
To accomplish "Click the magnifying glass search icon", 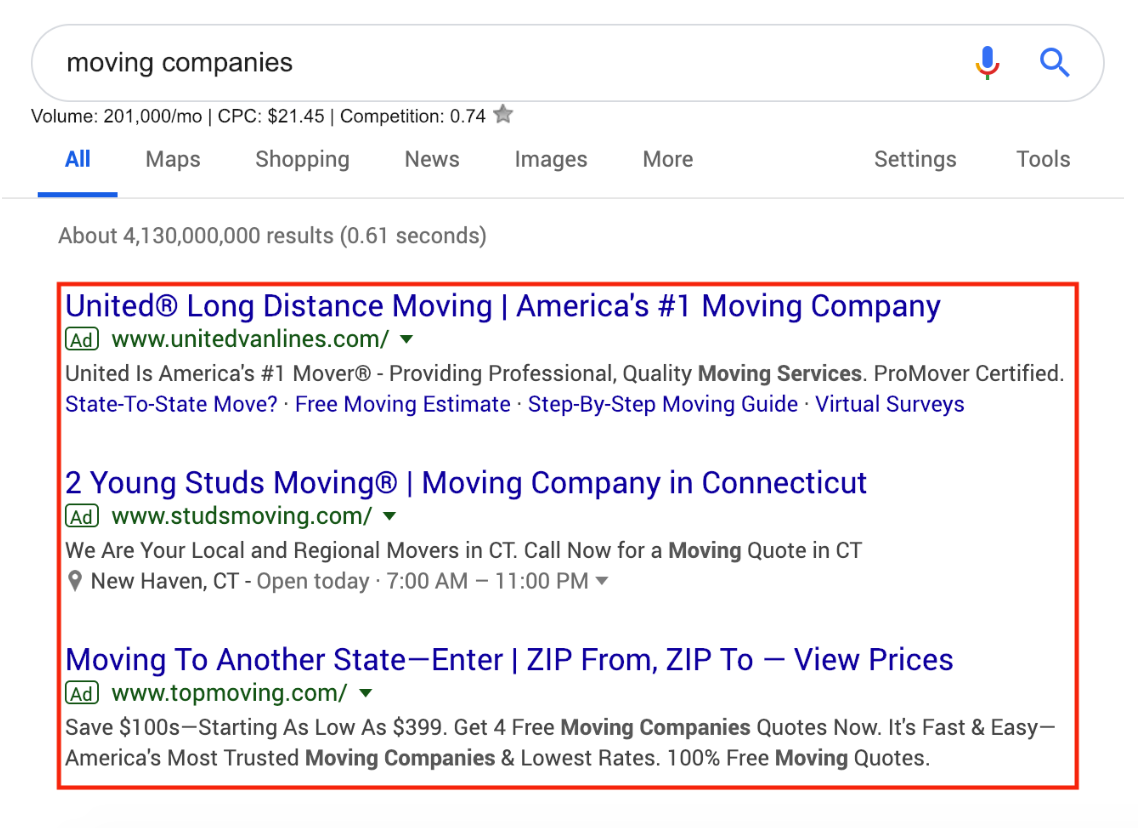I will [x=1054, y=62].
